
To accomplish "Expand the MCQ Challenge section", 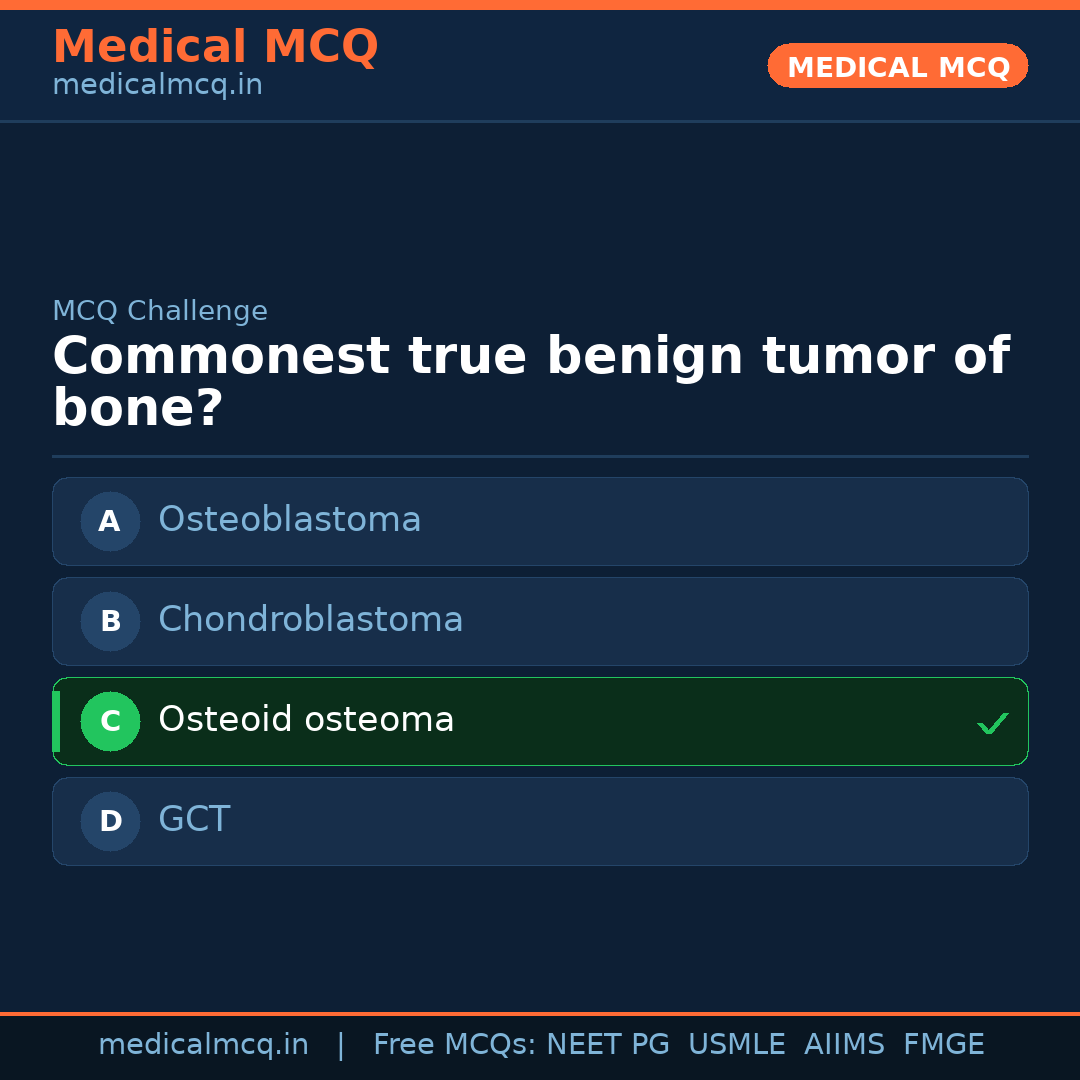I will point(160,311).
